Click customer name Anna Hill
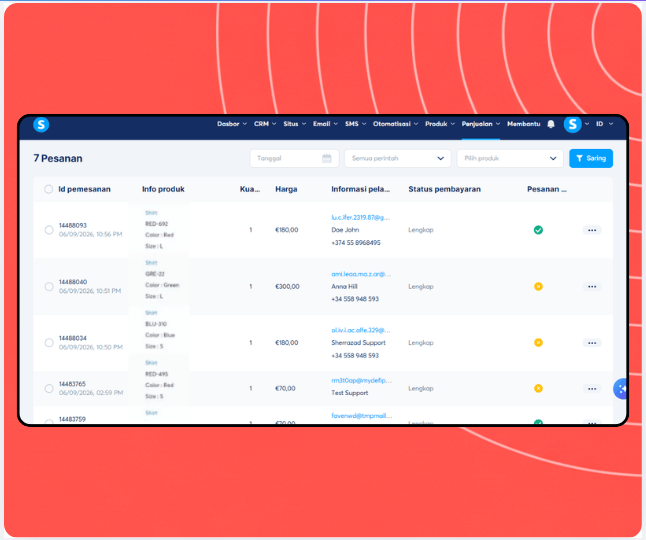This screenshot has width=646, height=540. coord(344,286)
